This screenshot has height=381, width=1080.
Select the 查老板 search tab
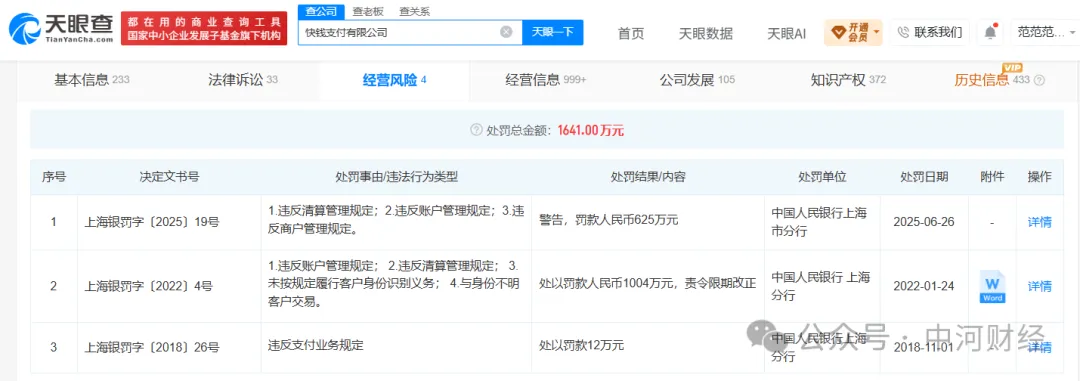coord(367,11)
